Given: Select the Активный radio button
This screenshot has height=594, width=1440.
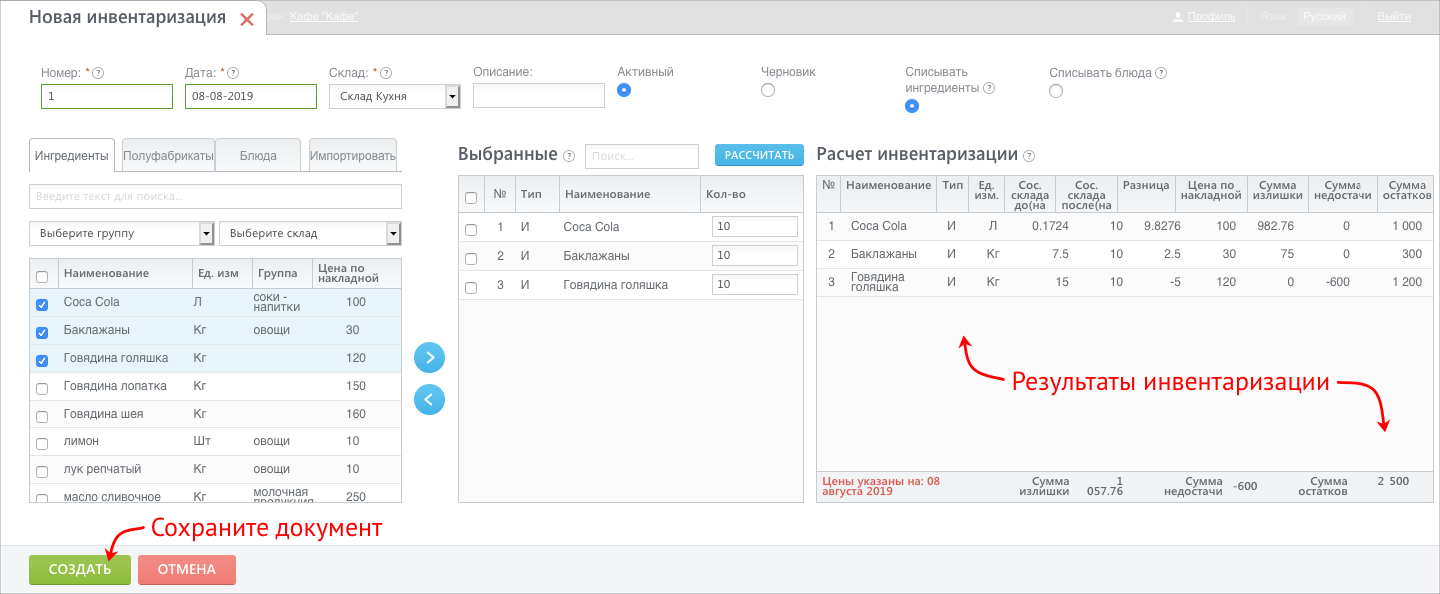Looking at the screenshot, I should pos(624,90).
